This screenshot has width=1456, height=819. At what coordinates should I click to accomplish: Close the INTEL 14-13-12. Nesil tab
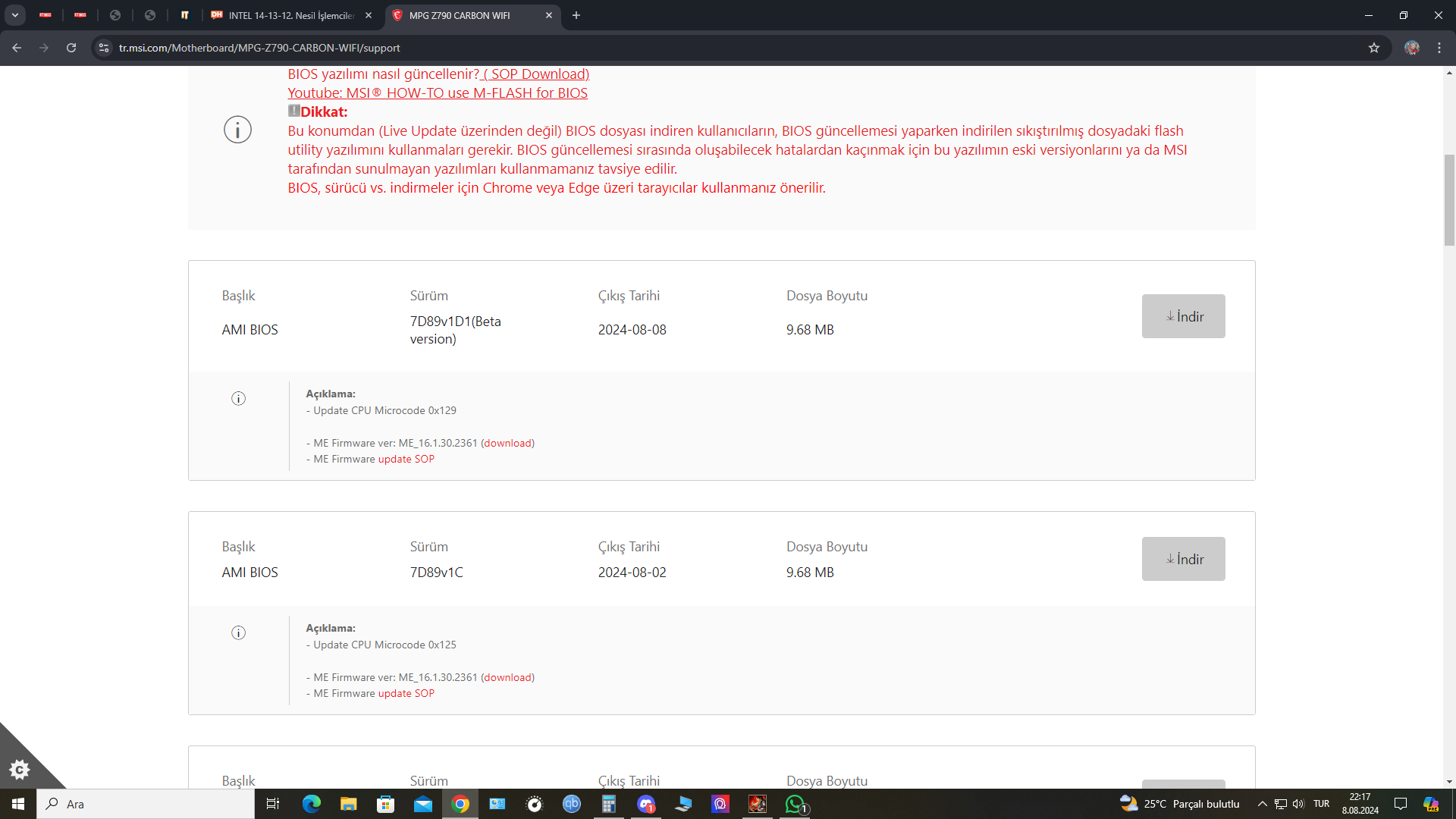coord(369,15)
